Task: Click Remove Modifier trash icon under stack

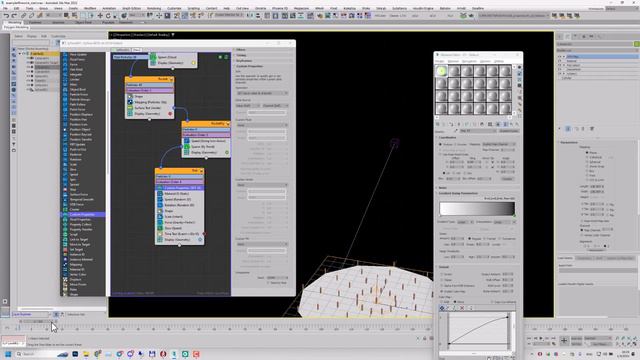Action: pyautogui.click(x=583, y=129)
